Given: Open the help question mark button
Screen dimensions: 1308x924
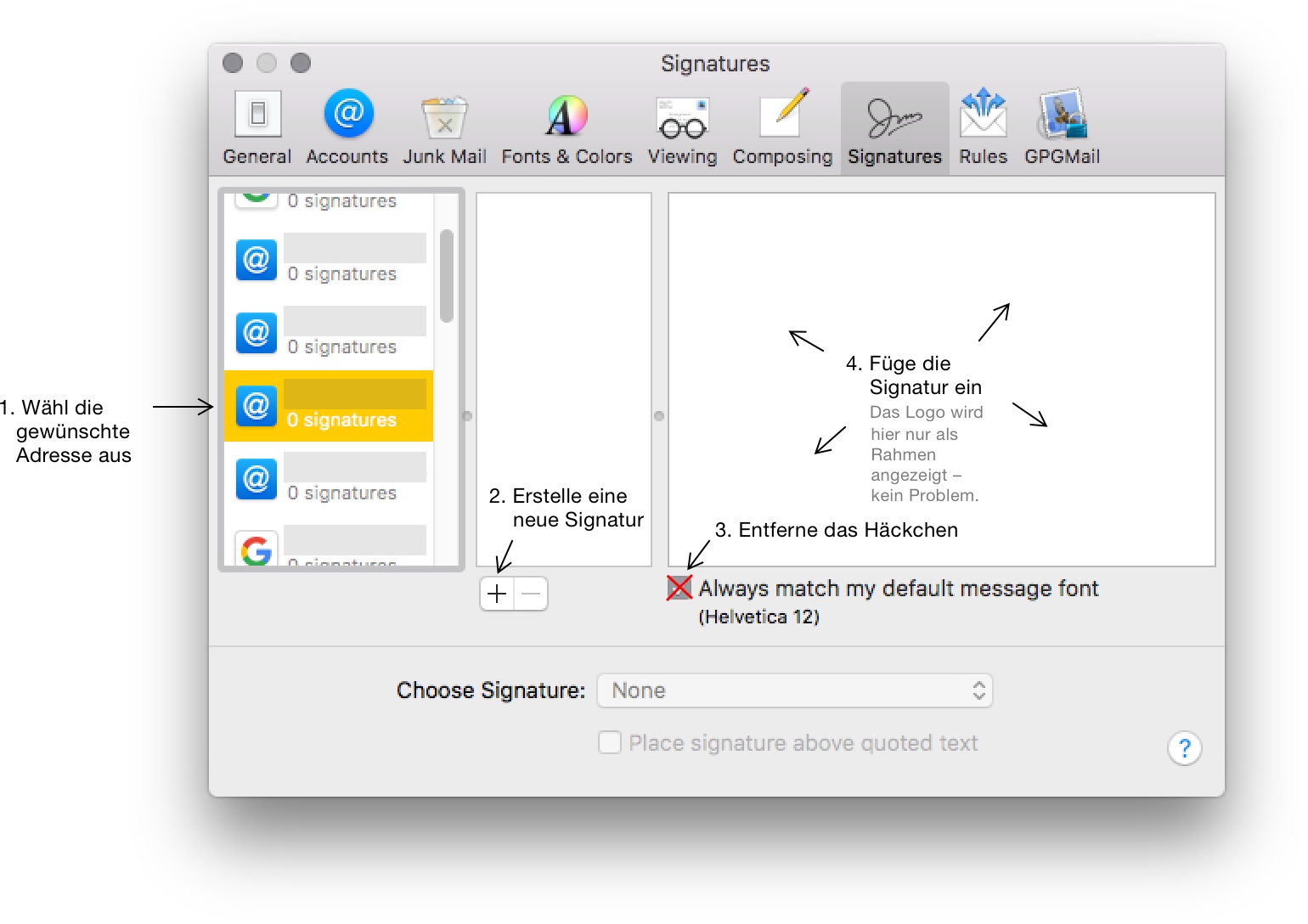Looking at the screenshot, I should coord(1184,748).
